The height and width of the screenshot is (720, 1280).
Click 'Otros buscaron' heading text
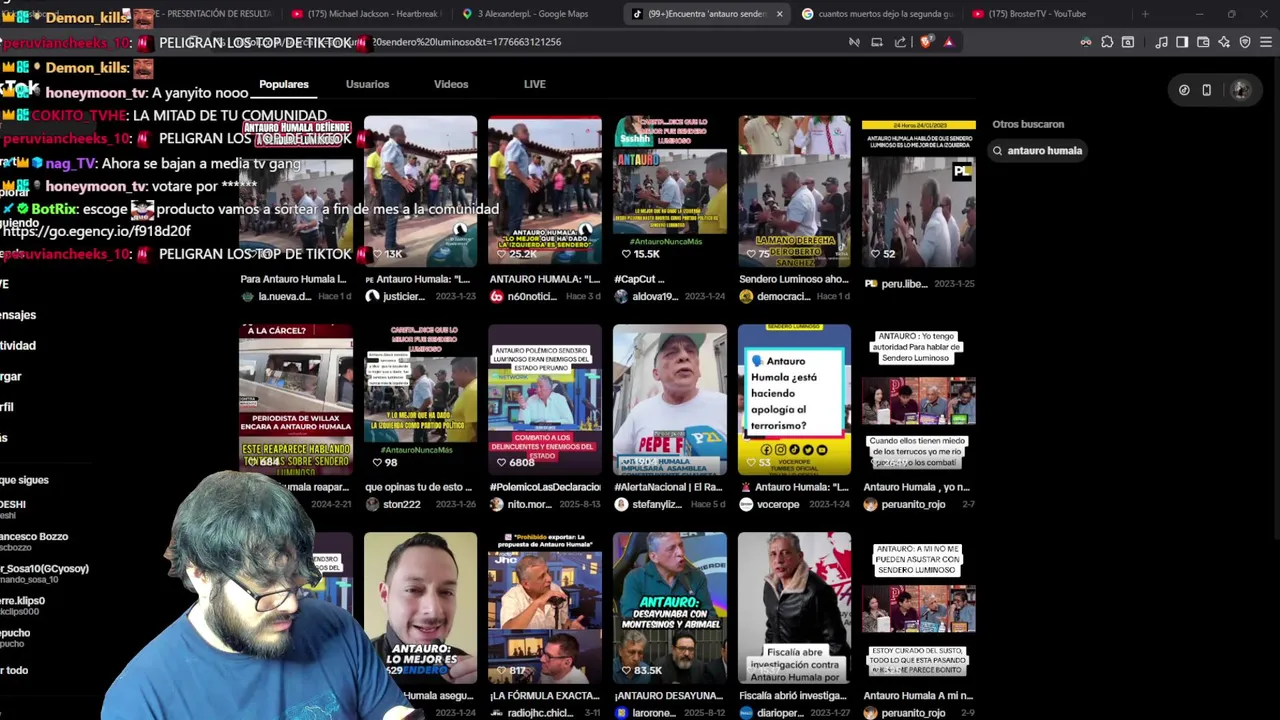tap(1028, 124)
